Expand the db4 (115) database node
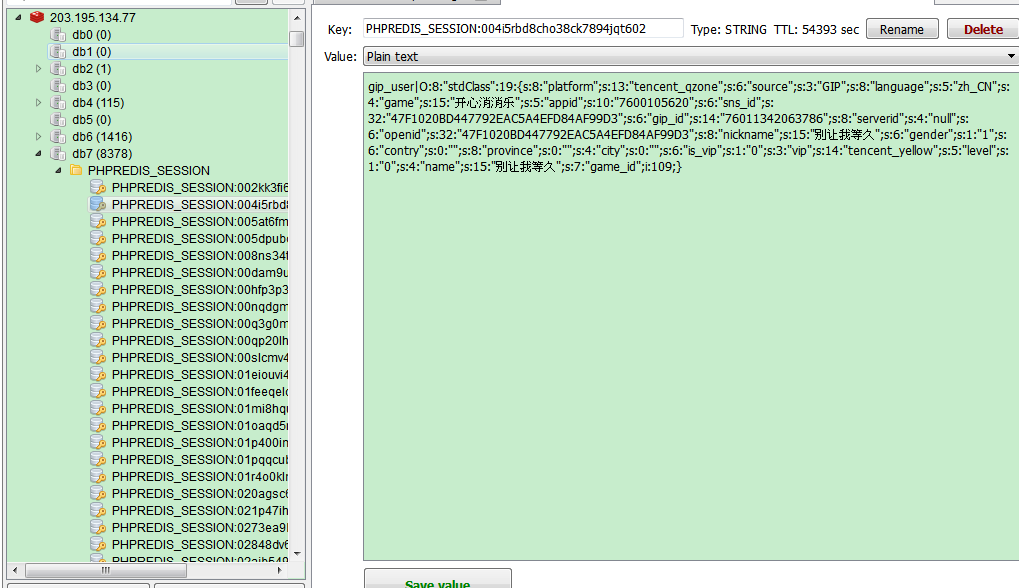This screenshot has height=588, width=1019. point(38,102)
